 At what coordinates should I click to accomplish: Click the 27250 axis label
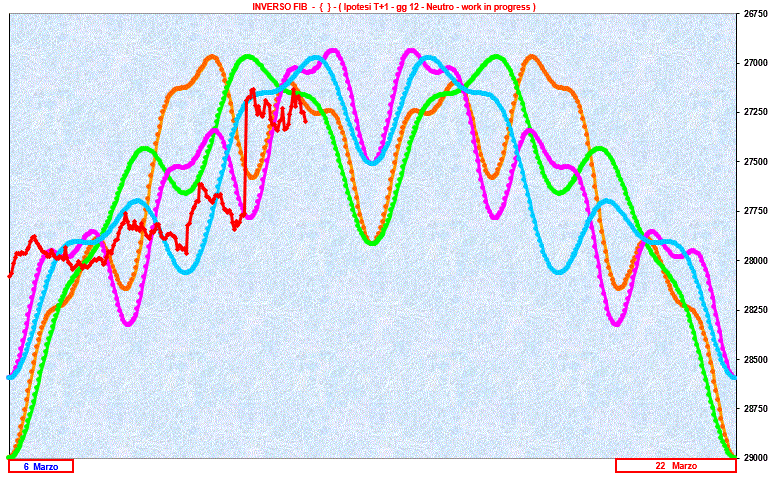755,112
